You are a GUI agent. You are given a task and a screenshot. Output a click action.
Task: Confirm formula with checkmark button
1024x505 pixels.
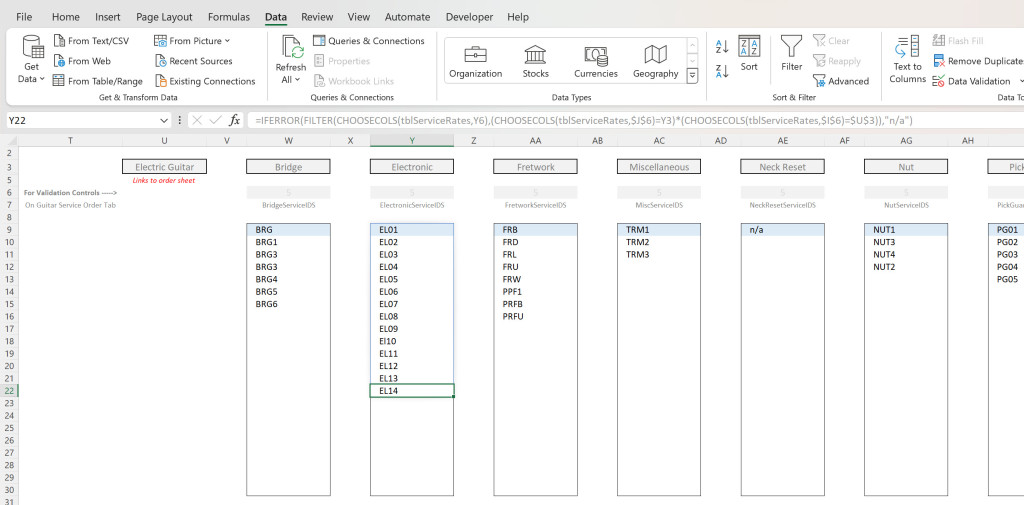(x=215, y=121)
